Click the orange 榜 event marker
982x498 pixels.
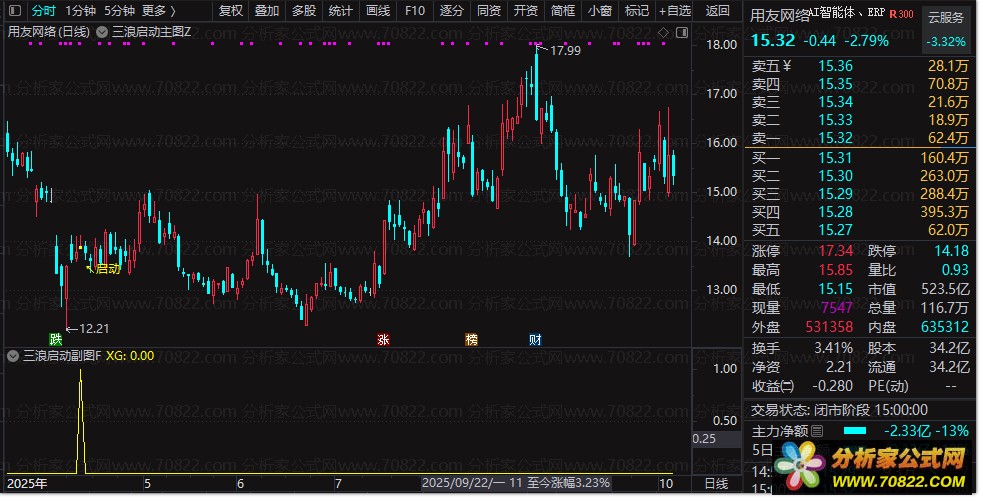(471, 340)
